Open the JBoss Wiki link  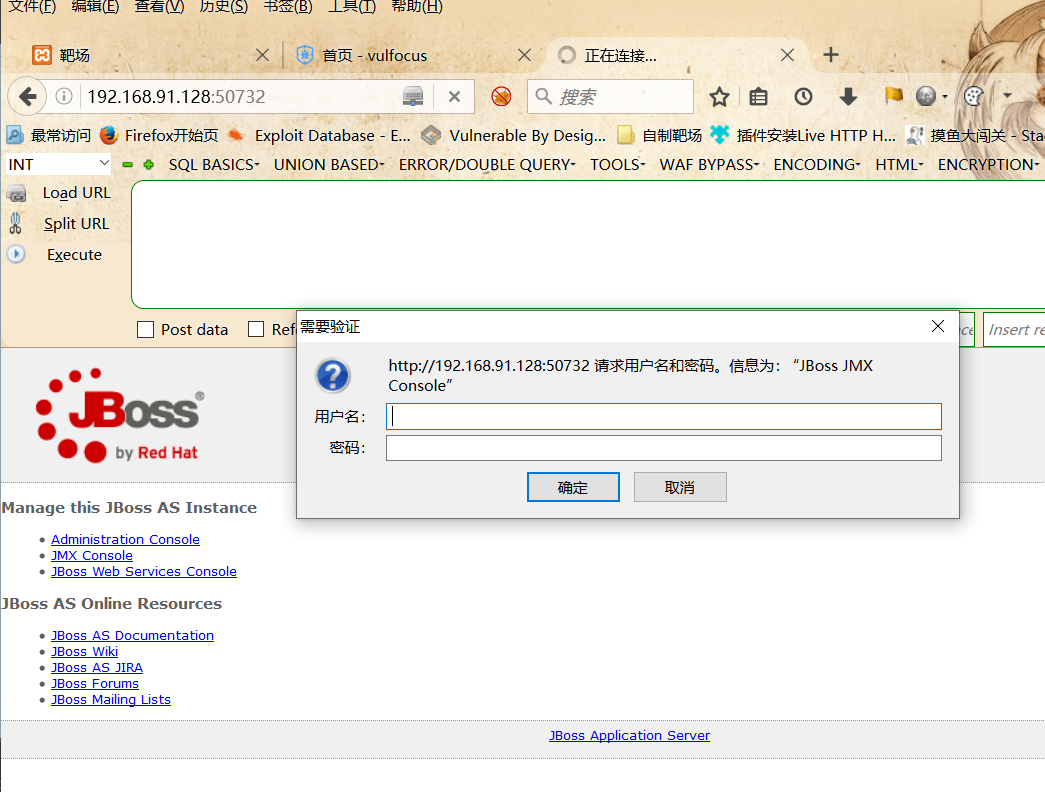tap(85, 651)
